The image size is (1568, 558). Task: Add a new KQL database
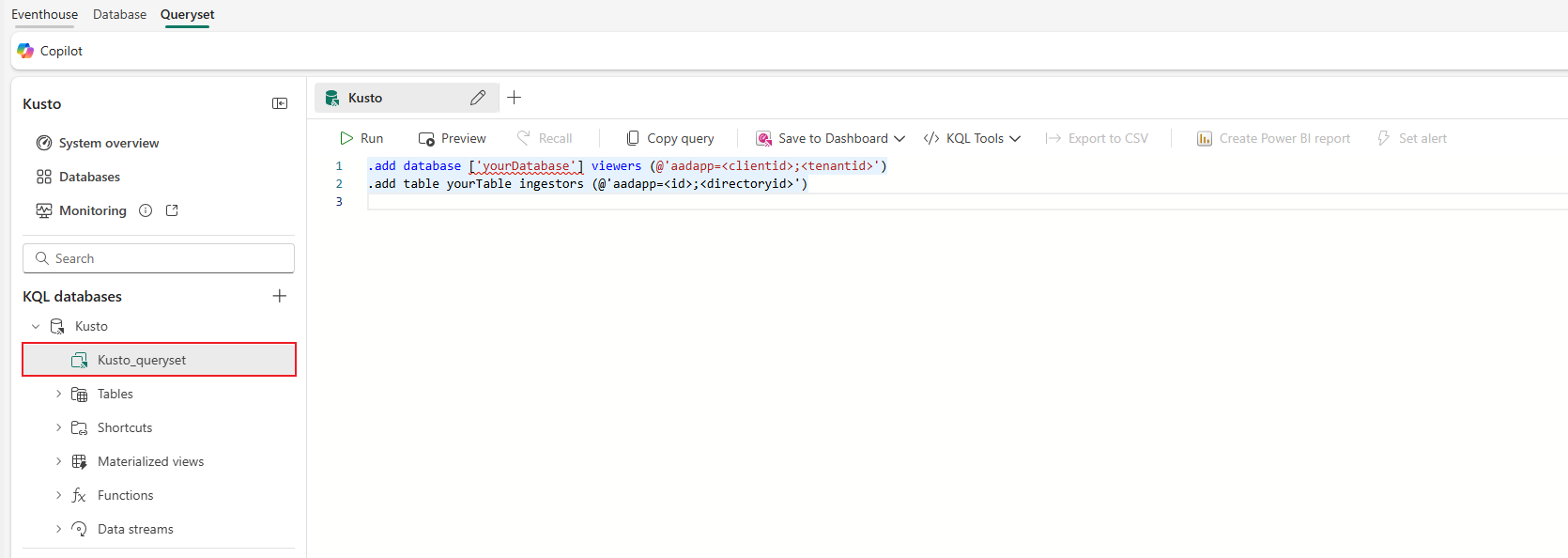280,296
